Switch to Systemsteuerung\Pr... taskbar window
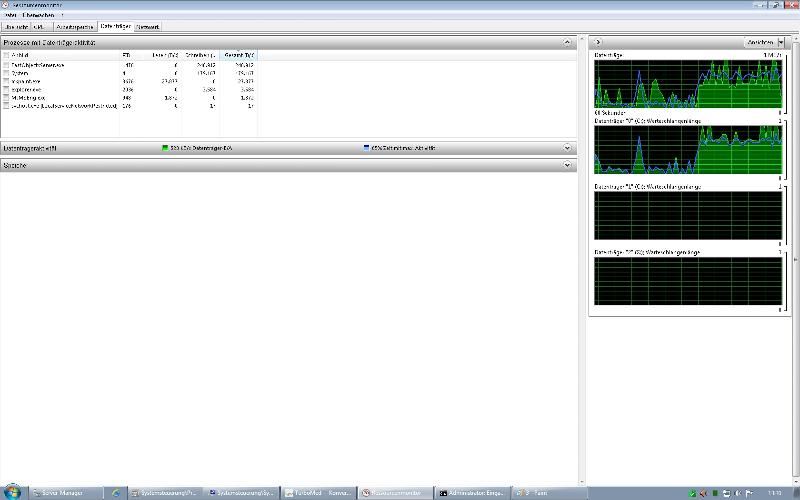This screenshot has height=500, width=800. tap(165, 493)
